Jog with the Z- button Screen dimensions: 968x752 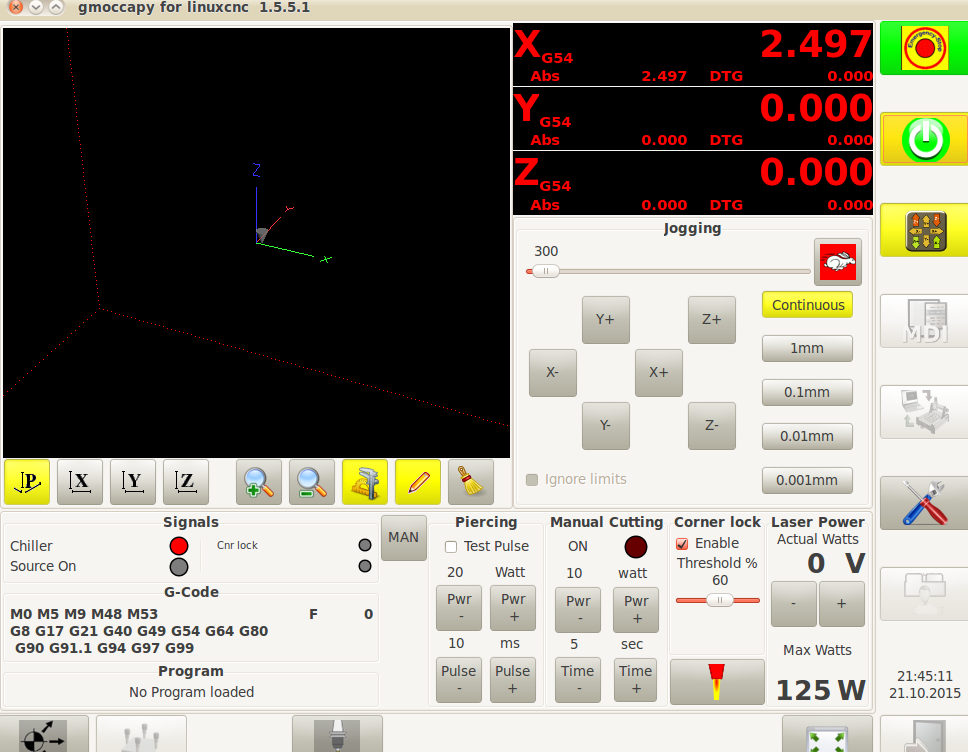click(x=712, y=425)
